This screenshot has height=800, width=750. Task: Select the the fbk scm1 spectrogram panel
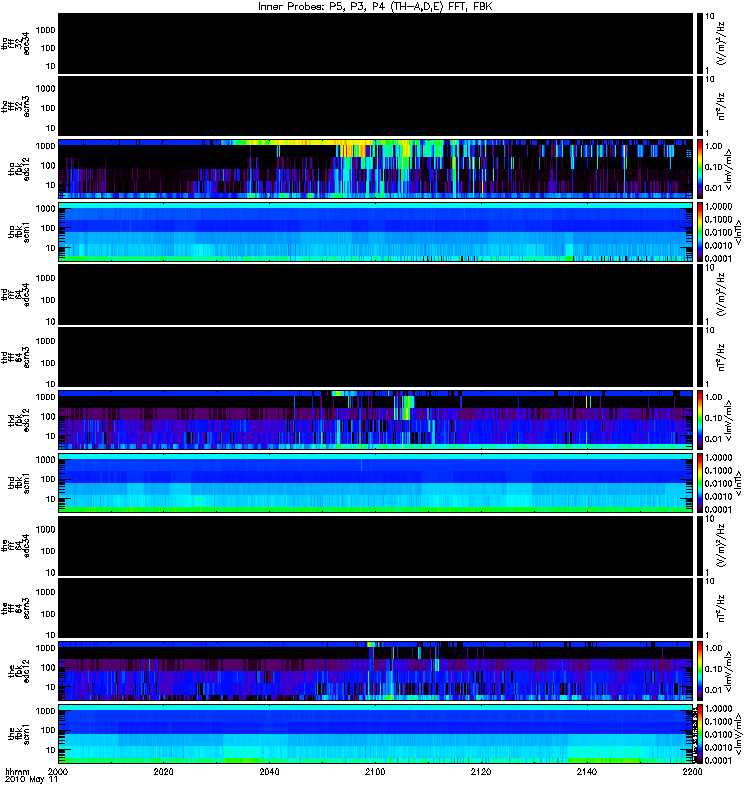coord(376,734)
